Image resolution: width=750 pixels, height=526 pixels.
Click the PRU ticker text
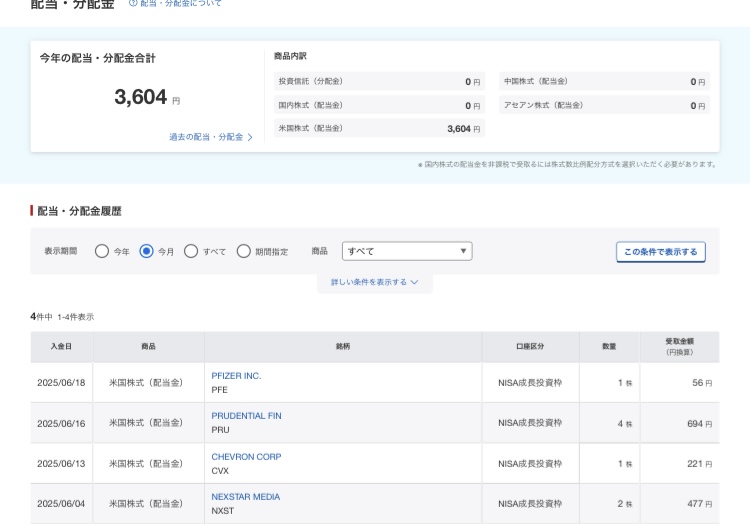(x=221, y=430)
